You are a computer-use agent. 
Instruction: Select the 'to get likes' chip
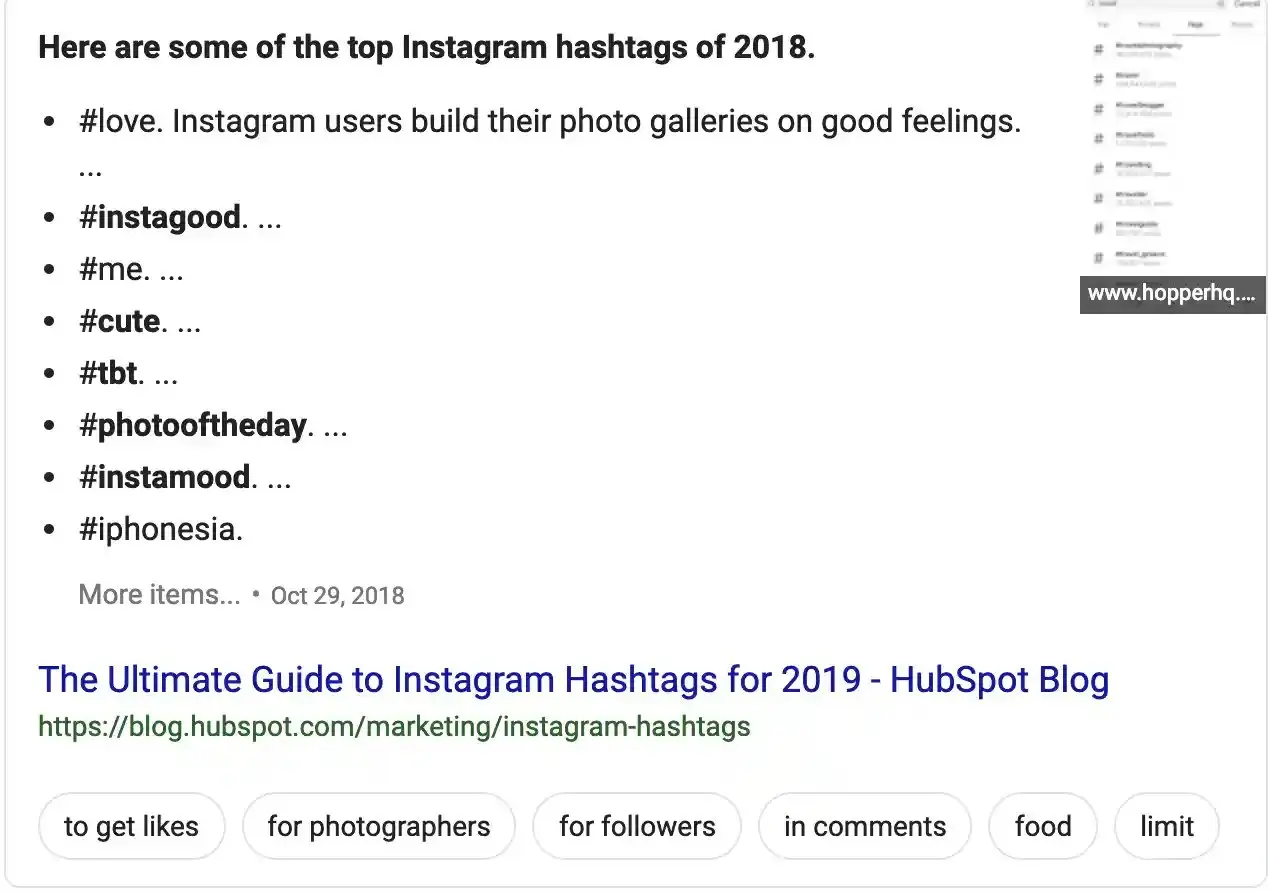[x=131, y=826]
